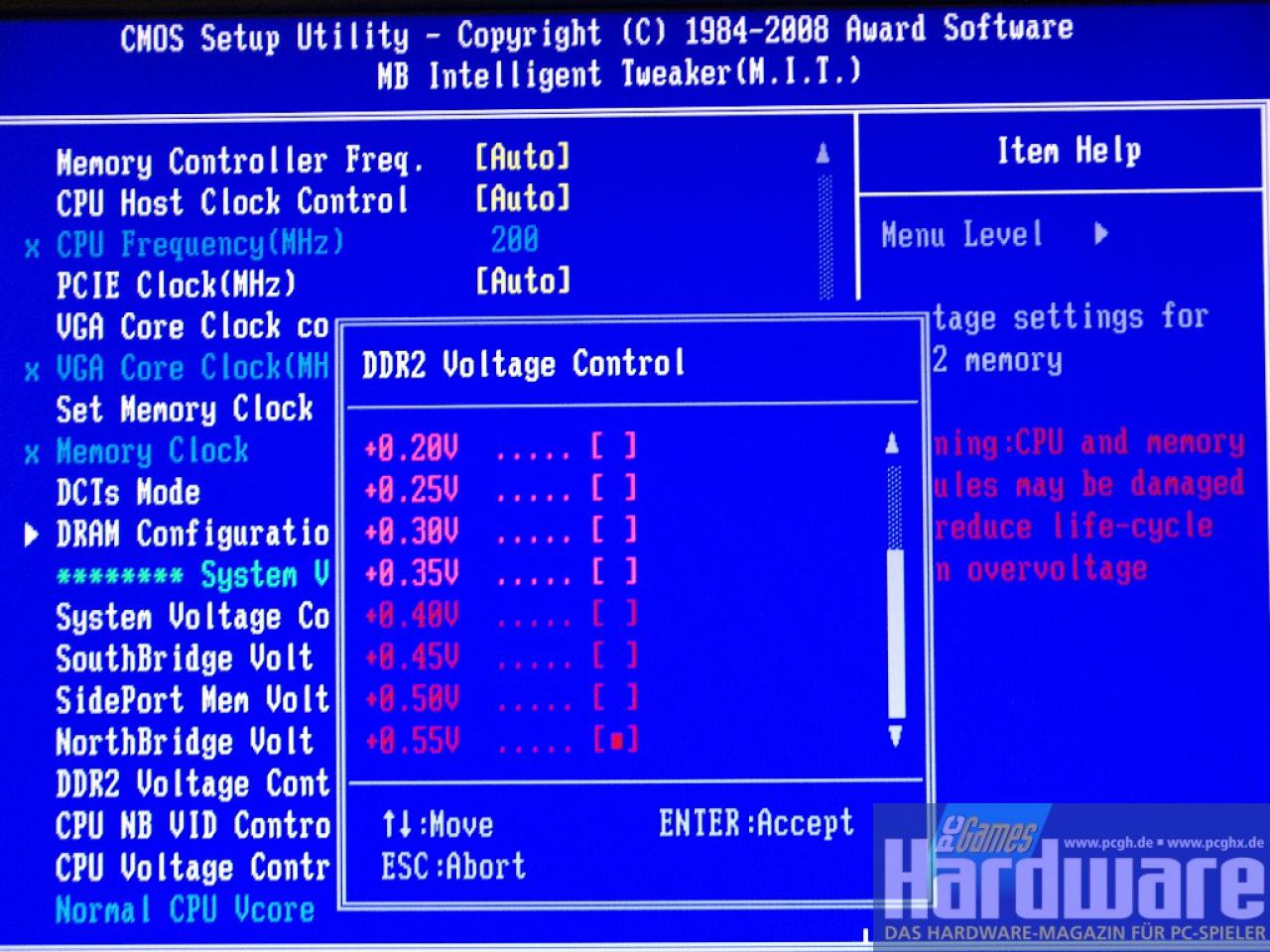Image resolution: width=1270 pixels, height=952 pixels.
Task: Click popup scrollbar up arrow
Action: [x=893, y=444]
